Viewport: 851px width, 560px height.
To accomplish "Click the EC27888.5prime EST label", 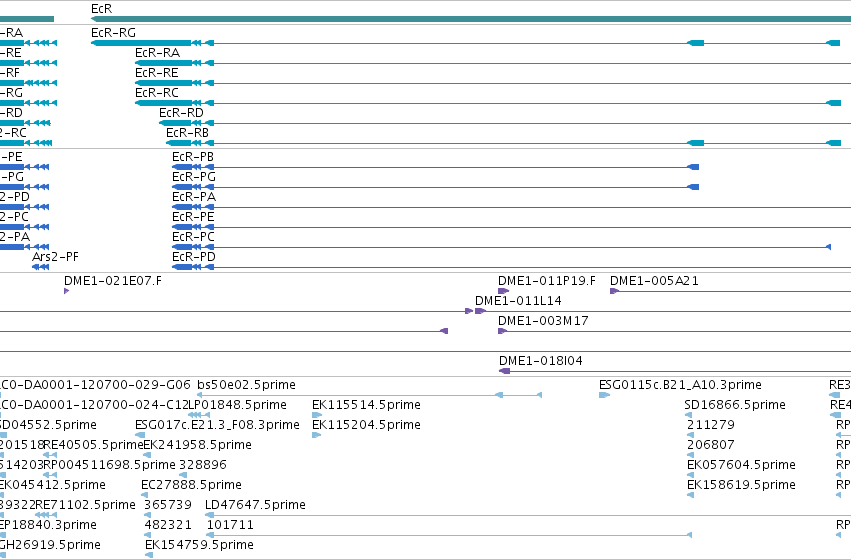I will pyautogui.click(x=192, y=486).
